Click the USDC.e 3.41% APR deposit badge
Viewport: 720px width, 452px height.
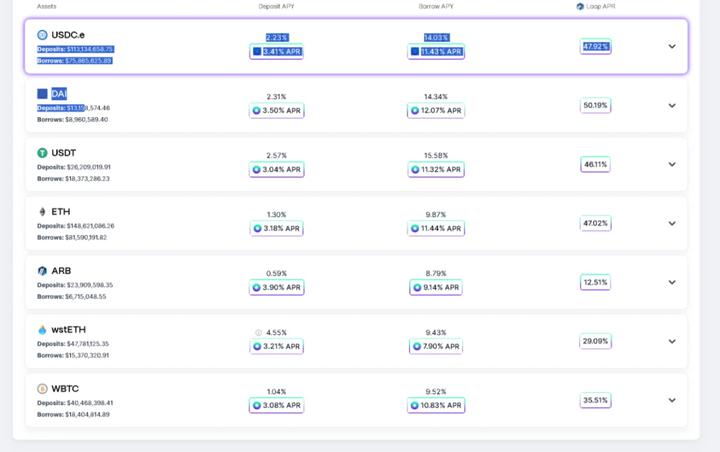[x=276, y=51]
